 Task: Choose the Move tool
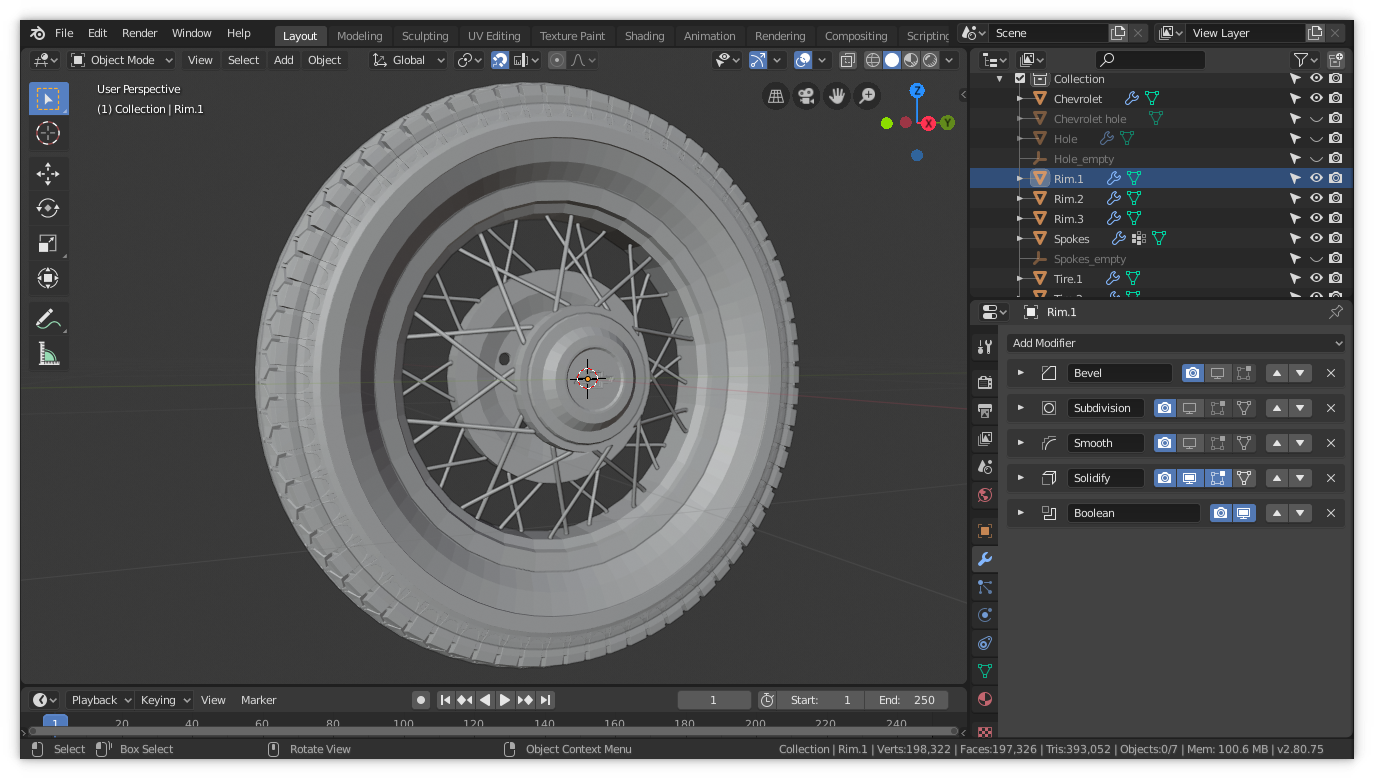tap(48, 173)
